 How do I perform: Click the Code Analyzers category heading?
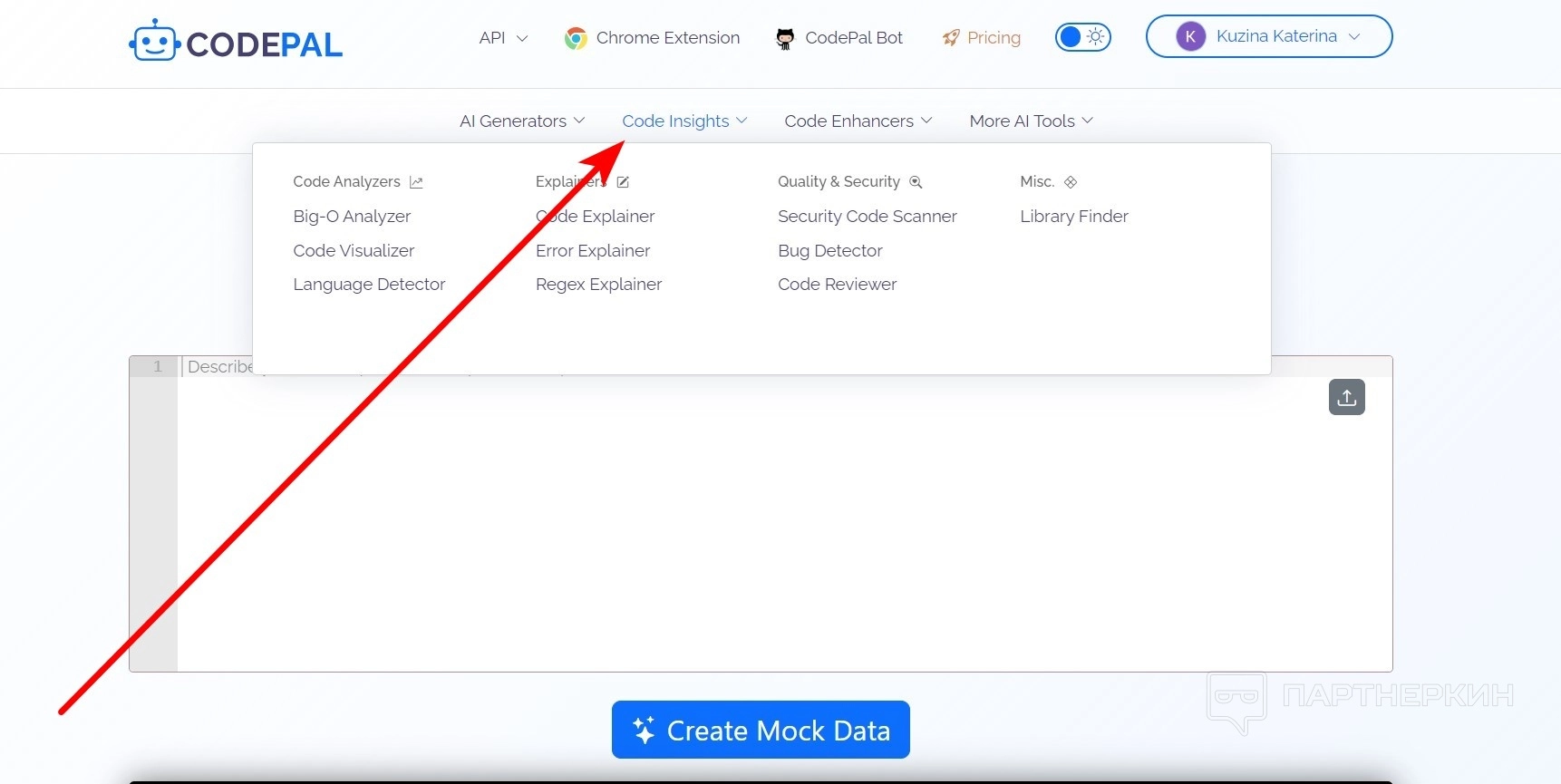346,182
